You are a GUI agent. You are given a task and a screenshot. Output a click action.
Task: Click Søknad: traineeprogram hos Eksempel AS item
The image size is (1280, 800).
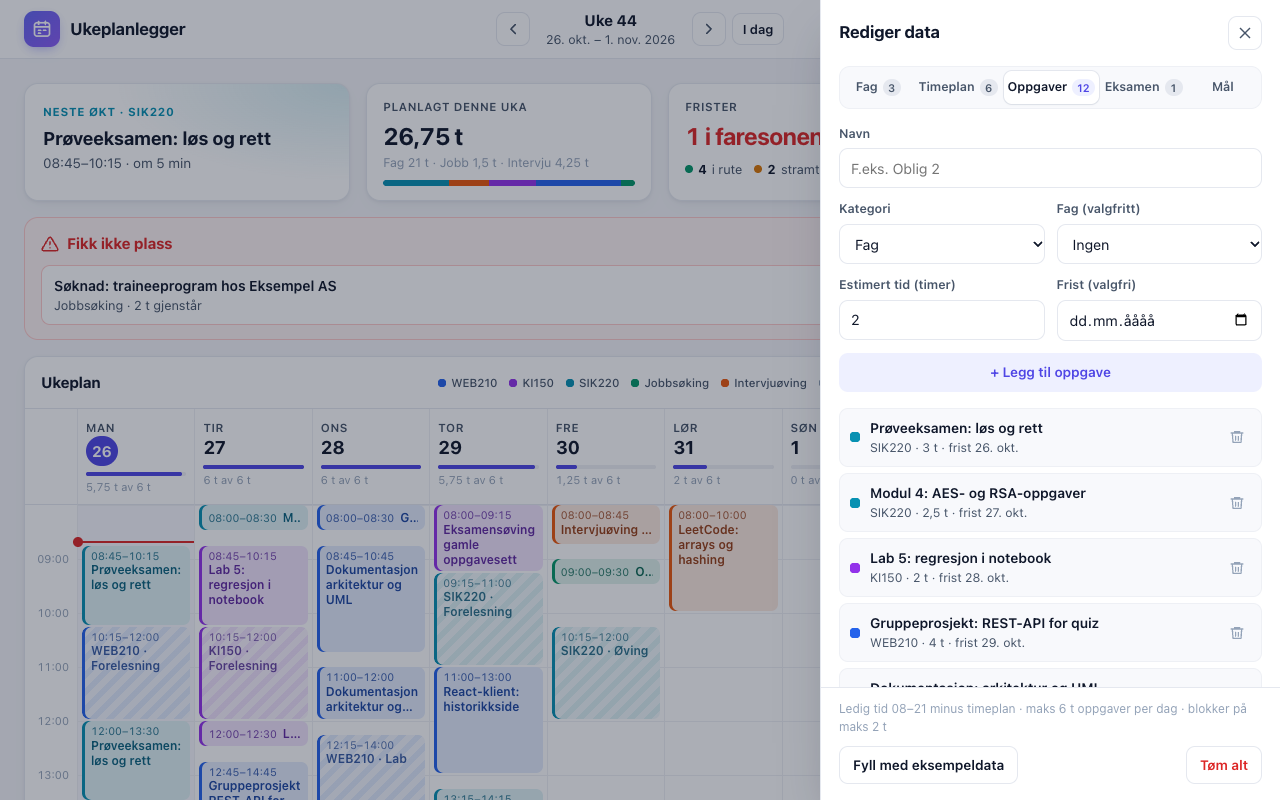point(428,295)
